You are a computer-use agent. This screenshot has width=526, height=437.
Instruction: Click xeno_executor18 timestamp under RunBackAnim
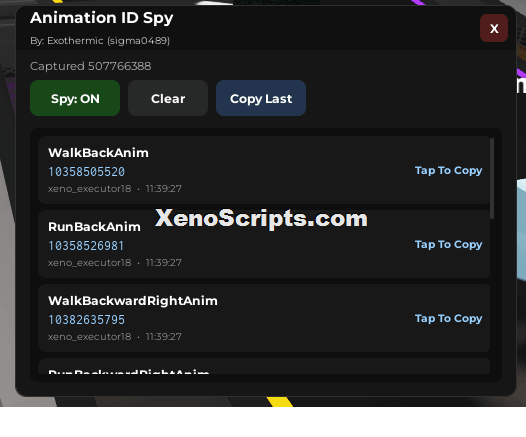115,263
